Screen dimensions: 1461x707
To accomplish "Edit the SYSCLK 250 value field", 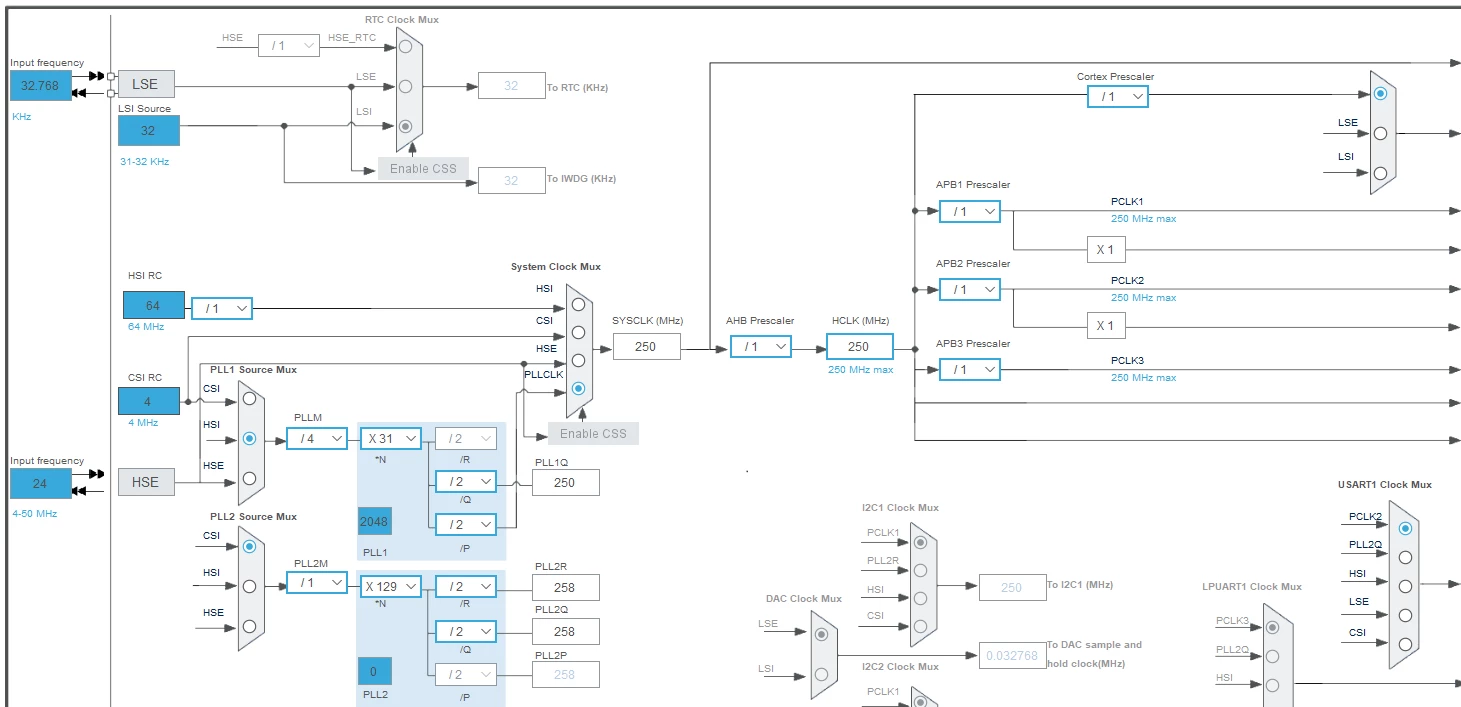I will (x=646, y=346).
